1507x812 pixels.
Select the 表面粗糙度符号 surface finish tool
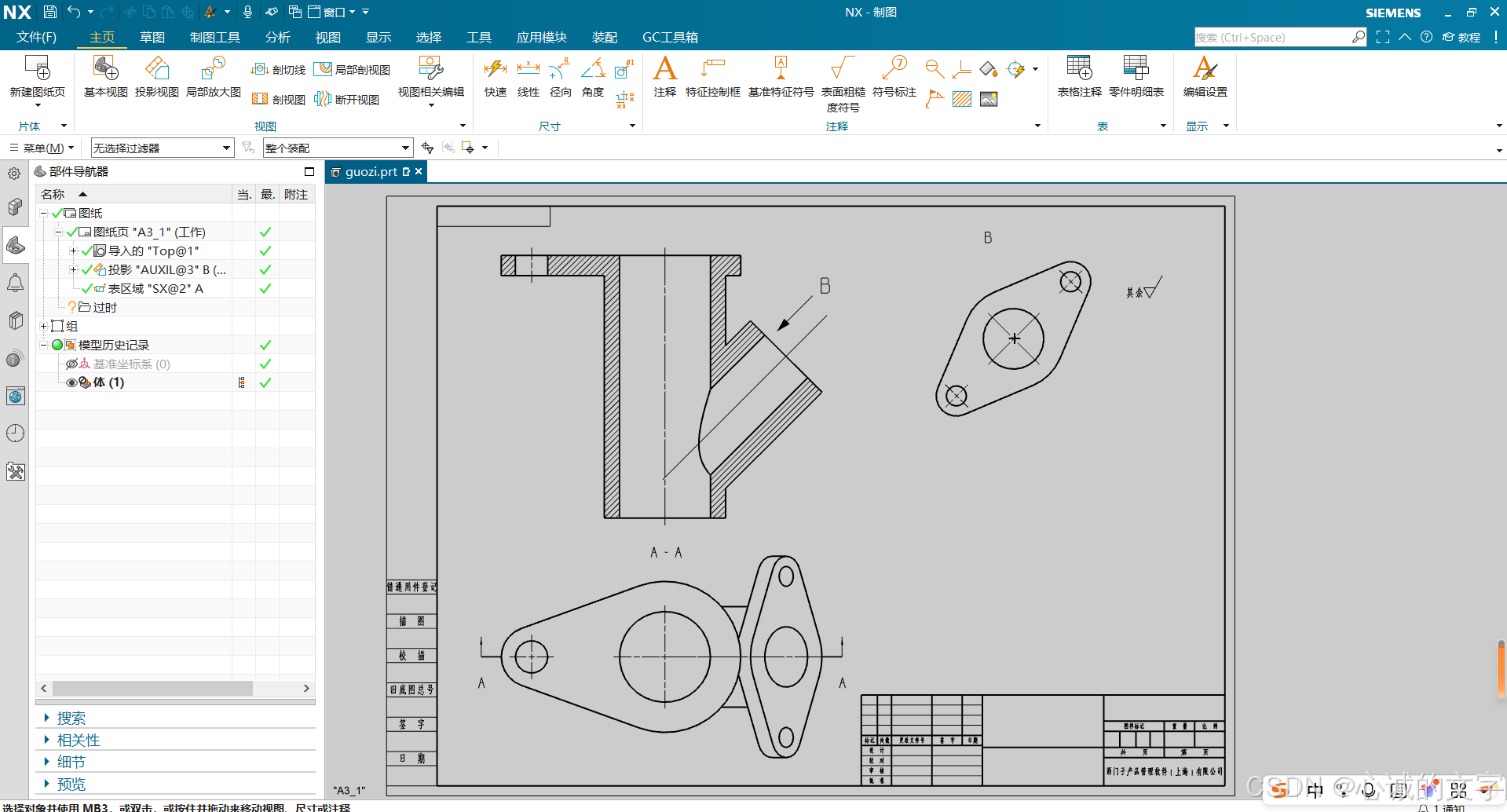(x=843, y=84)
